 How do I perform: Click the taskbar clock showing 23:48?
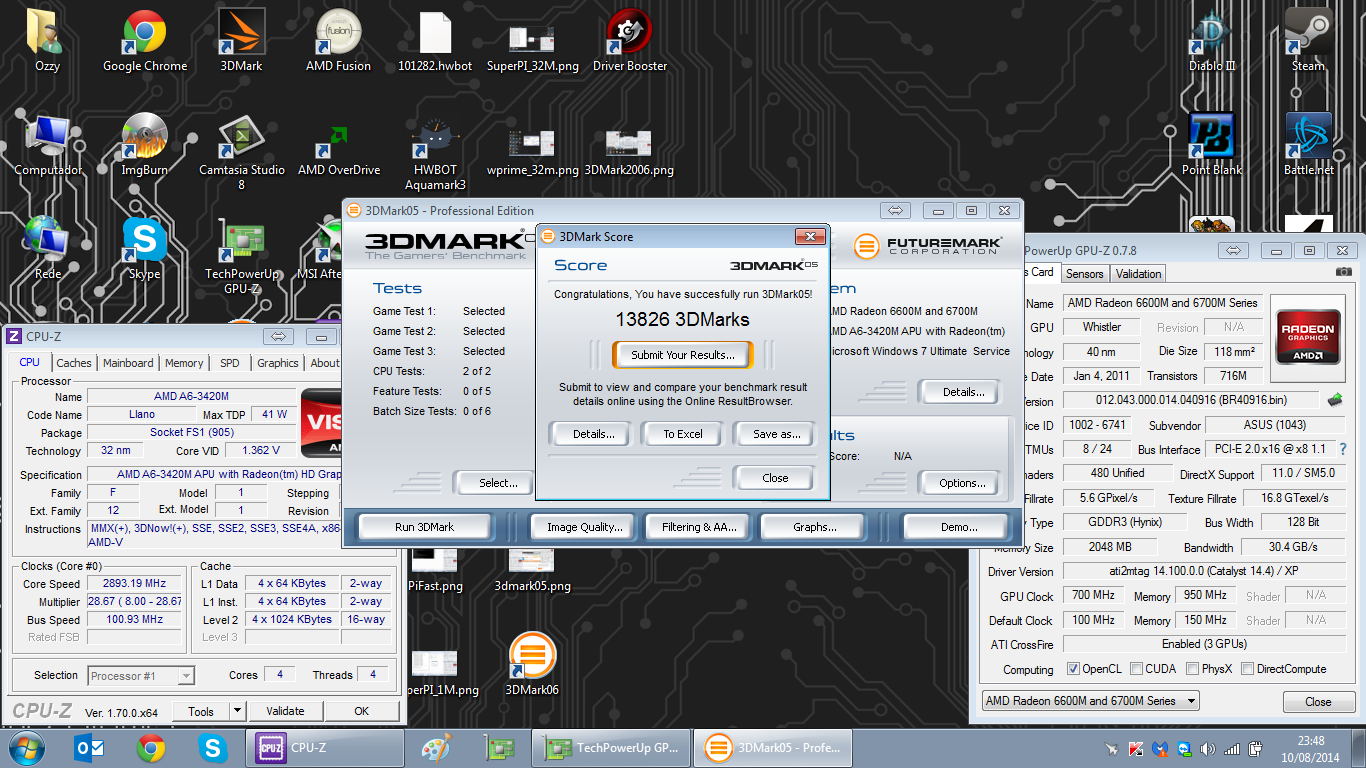pos(1310,741)
